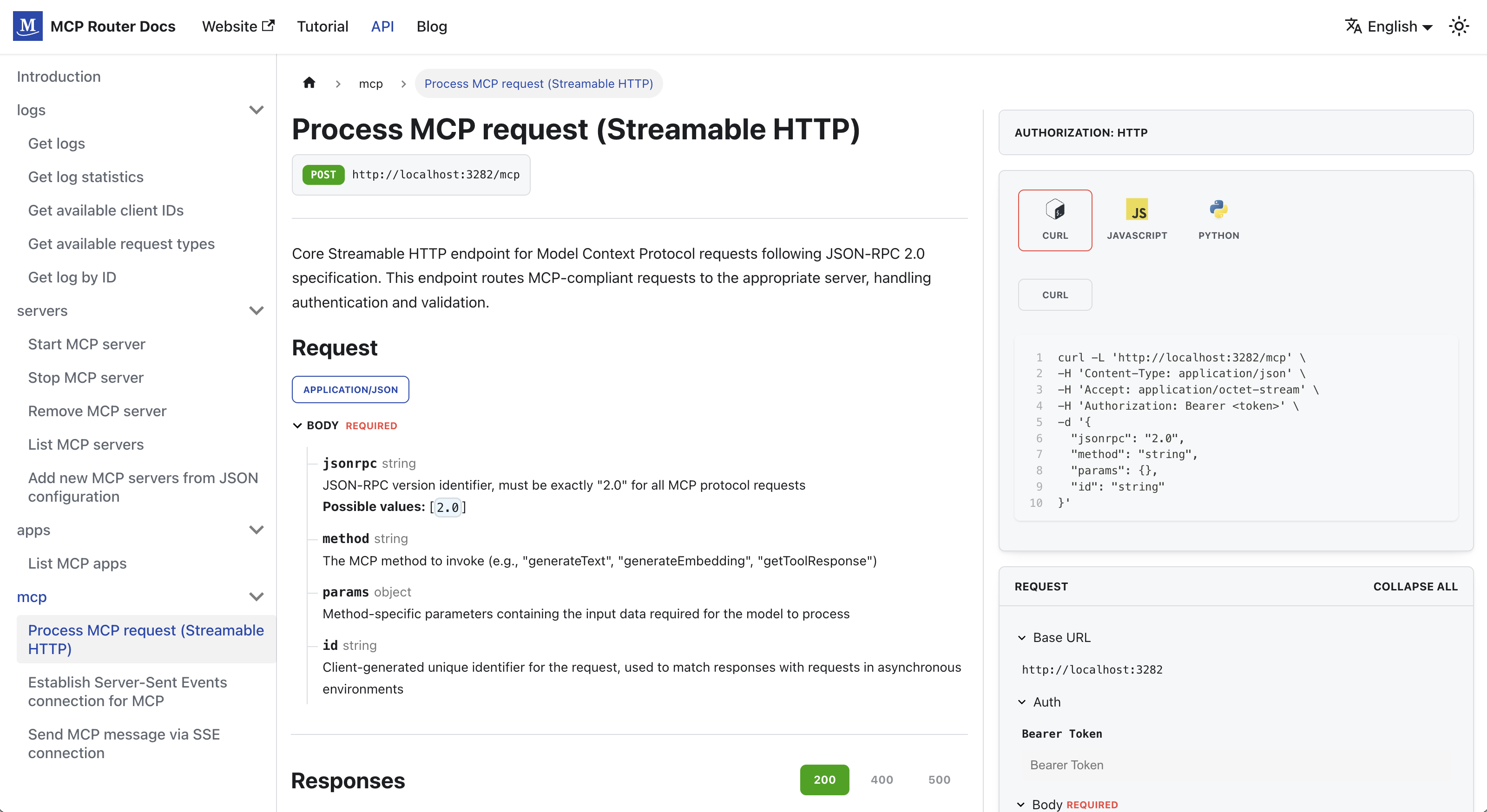Open the English language dropdown
The height and width of the screenshot is (812, 1487).
point(1399,26)
